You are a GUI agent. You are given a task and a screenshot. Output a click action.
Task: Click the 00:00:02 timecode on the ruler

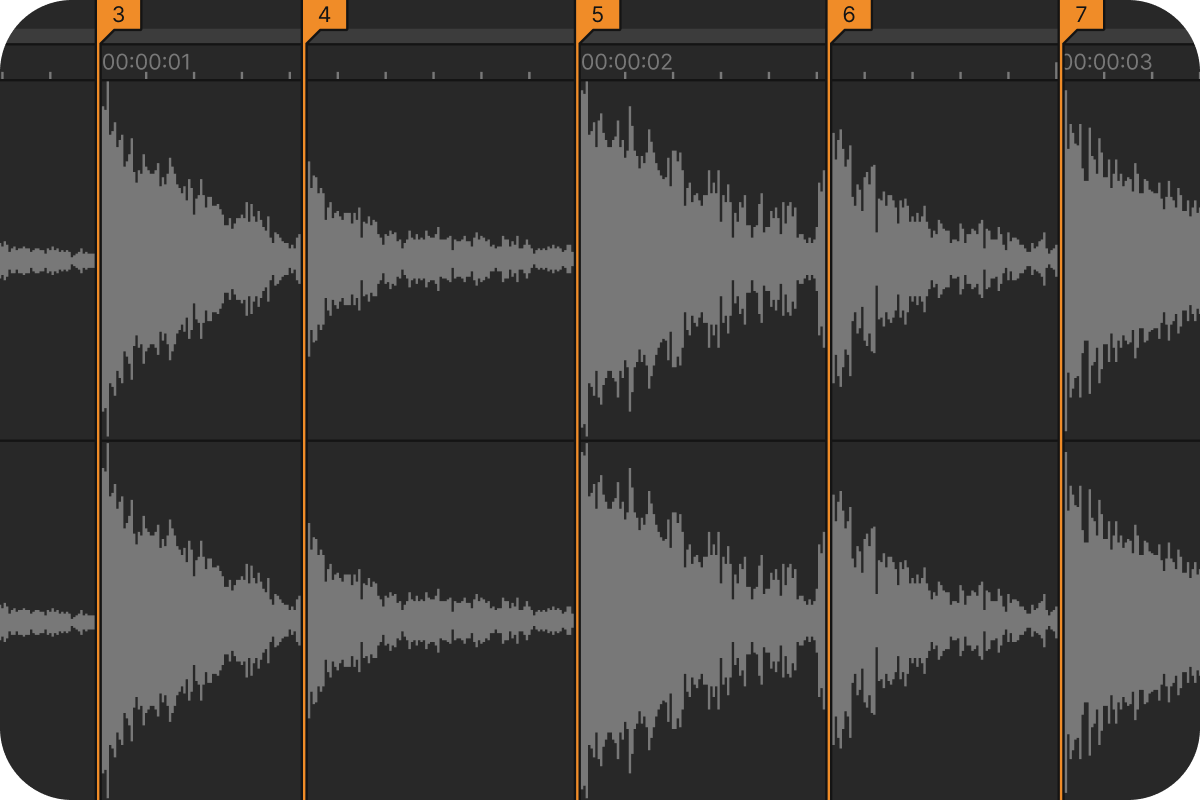click(x=627, y=62)
